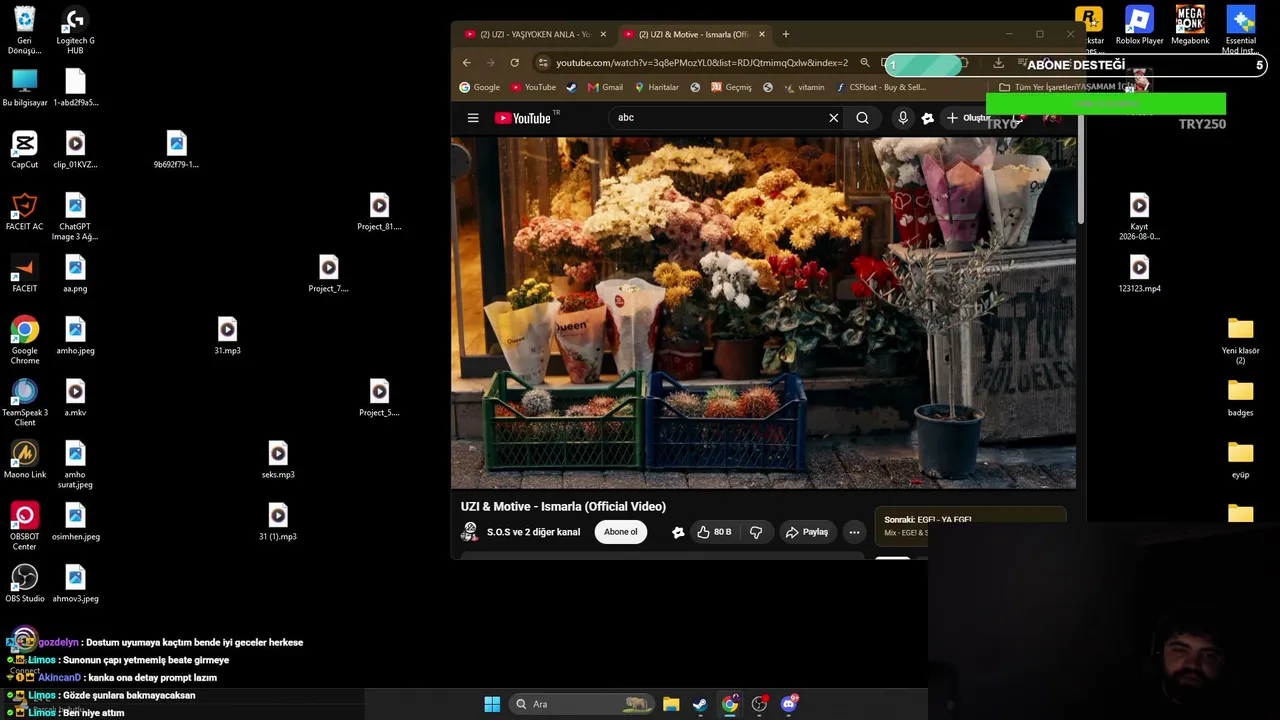The height and width of the screenshot is (720, 1280).
Task: Open the YouTube guide hamburger menu
Action: (473, 118)
